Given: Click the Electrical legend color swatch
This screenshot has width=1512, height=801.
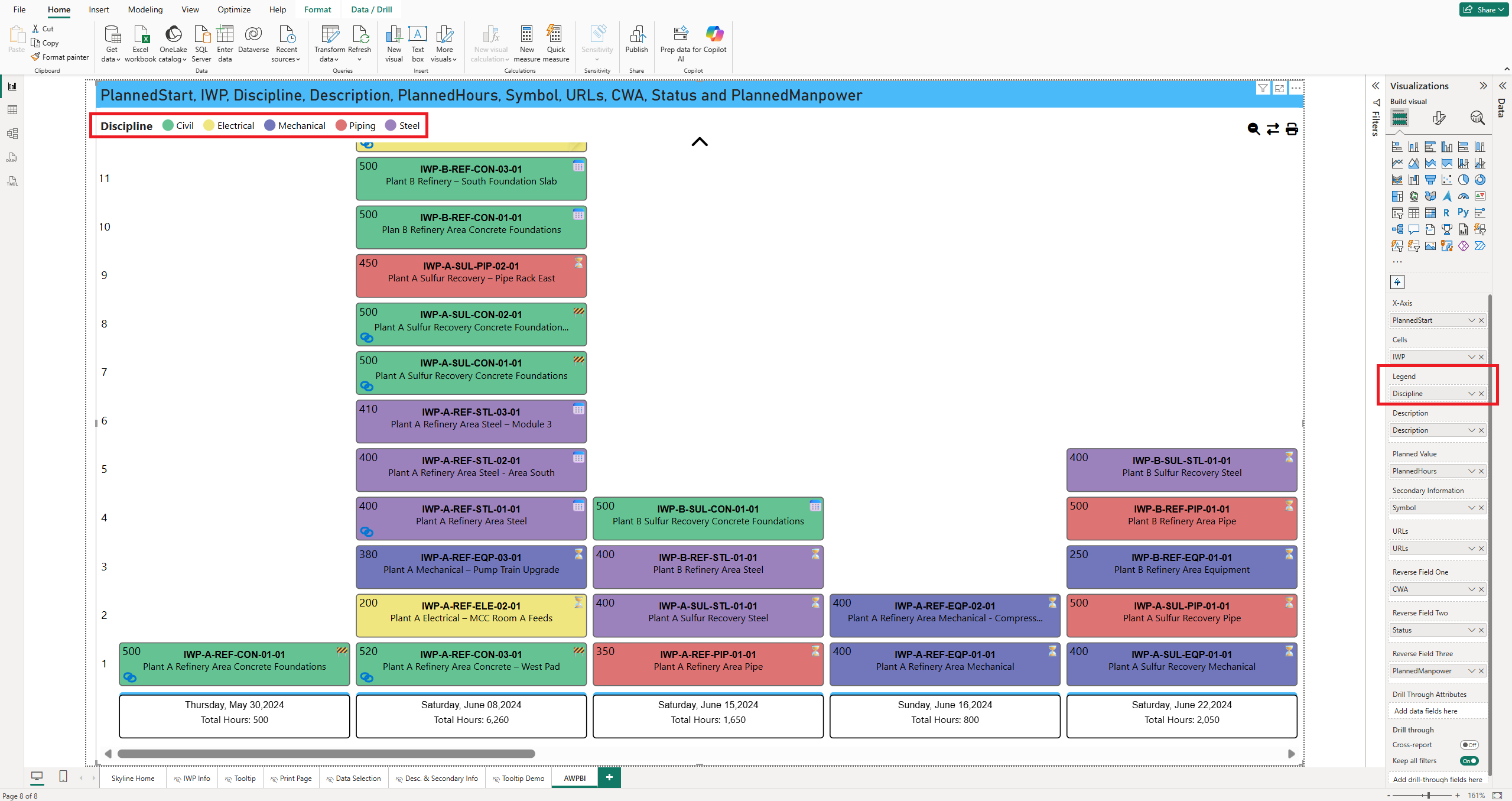Looking at the screenshot, I should [209, 125].
